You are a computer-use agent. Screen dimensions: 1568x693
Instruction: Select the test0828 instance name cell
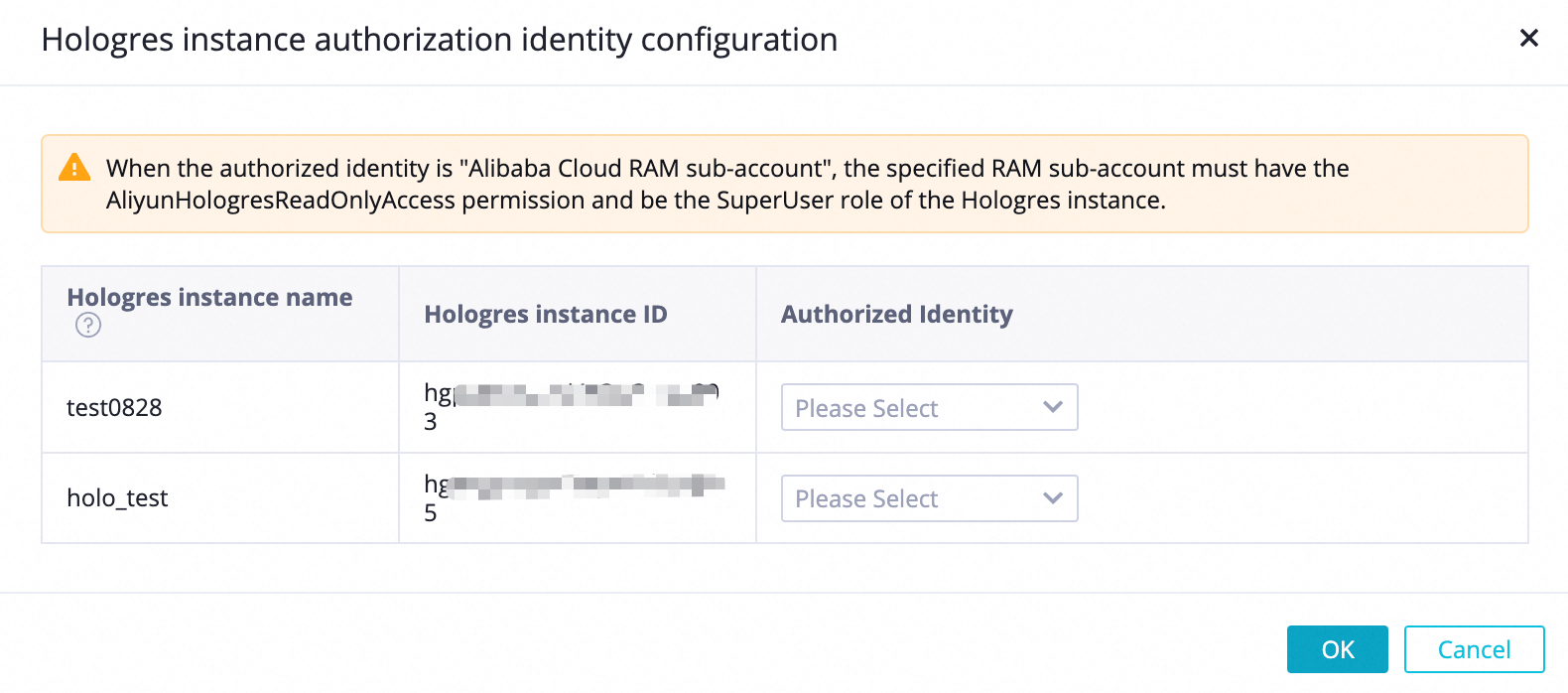[114, 408]
